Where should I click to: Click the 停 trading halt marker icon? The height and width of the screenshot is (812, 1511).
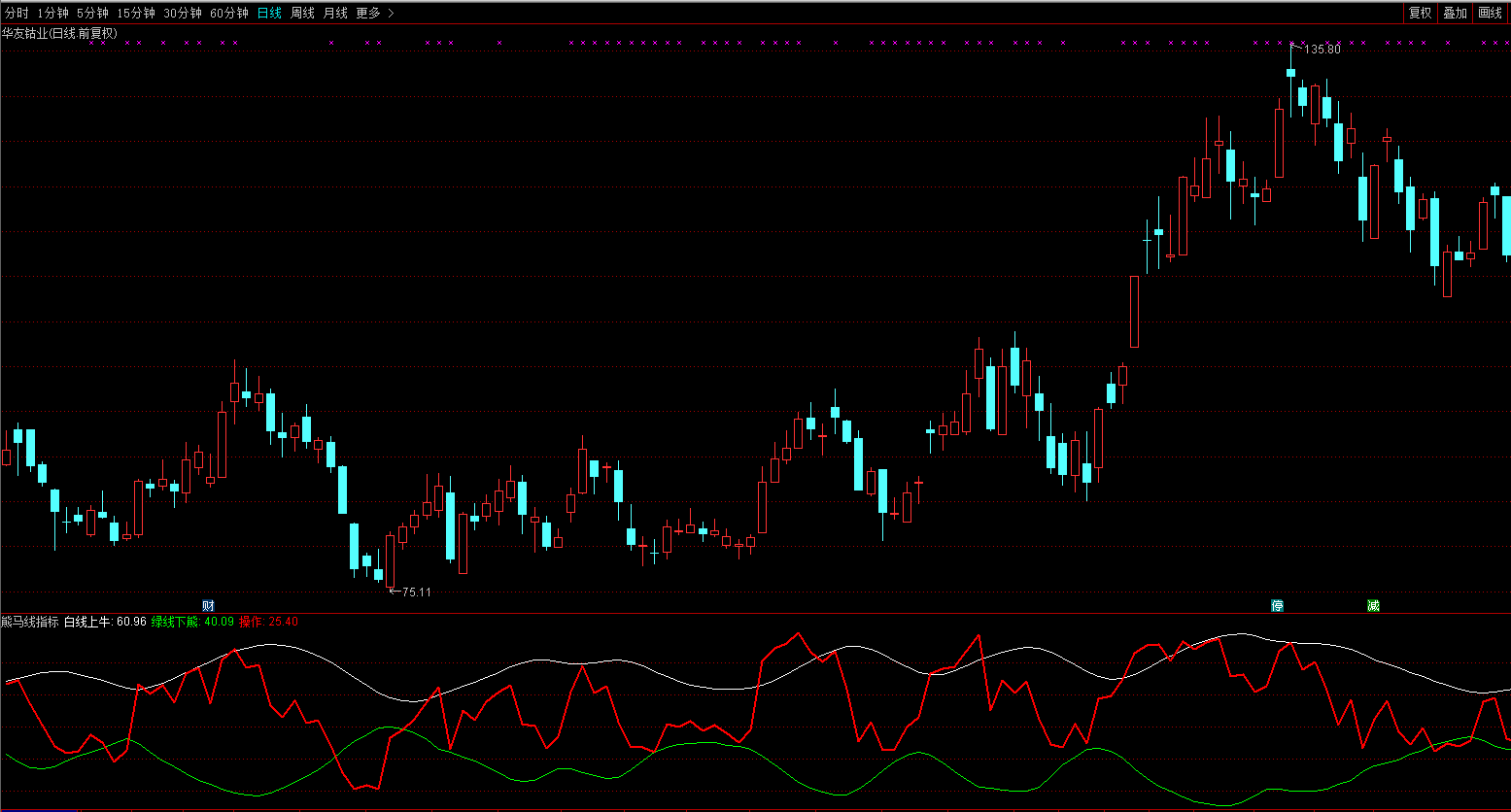coord(1278,605)
